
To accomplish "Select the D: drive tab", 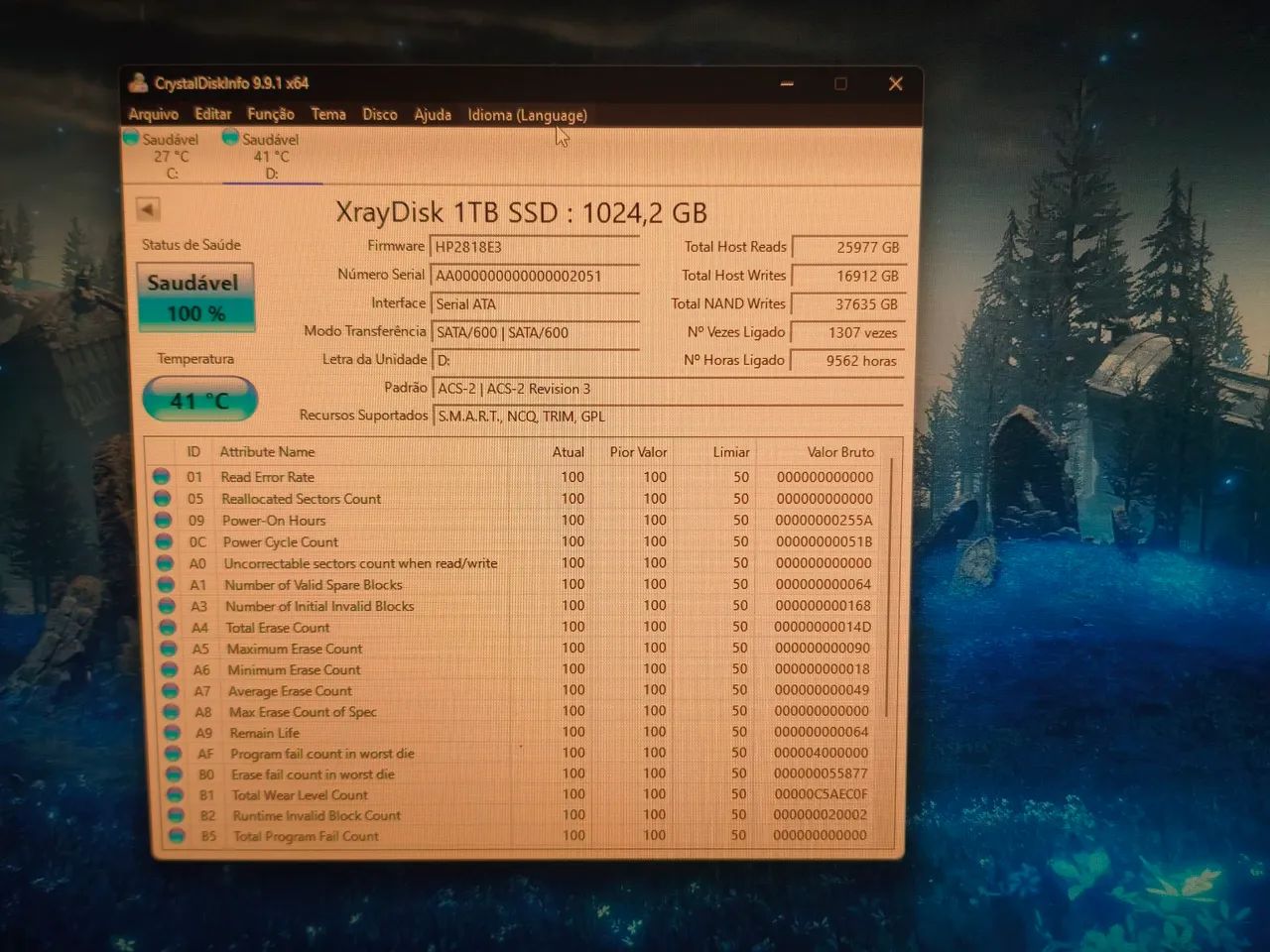I will 270,156.
